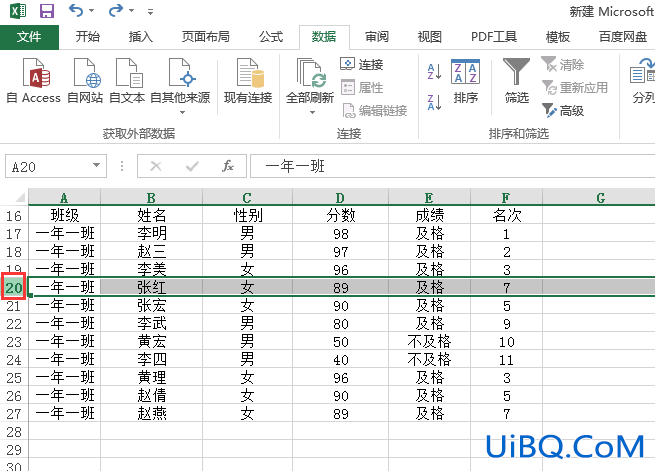This screenshot has height=471, width=655.
Task: Switch to the 审阅 tab
Action: [377, 37]
